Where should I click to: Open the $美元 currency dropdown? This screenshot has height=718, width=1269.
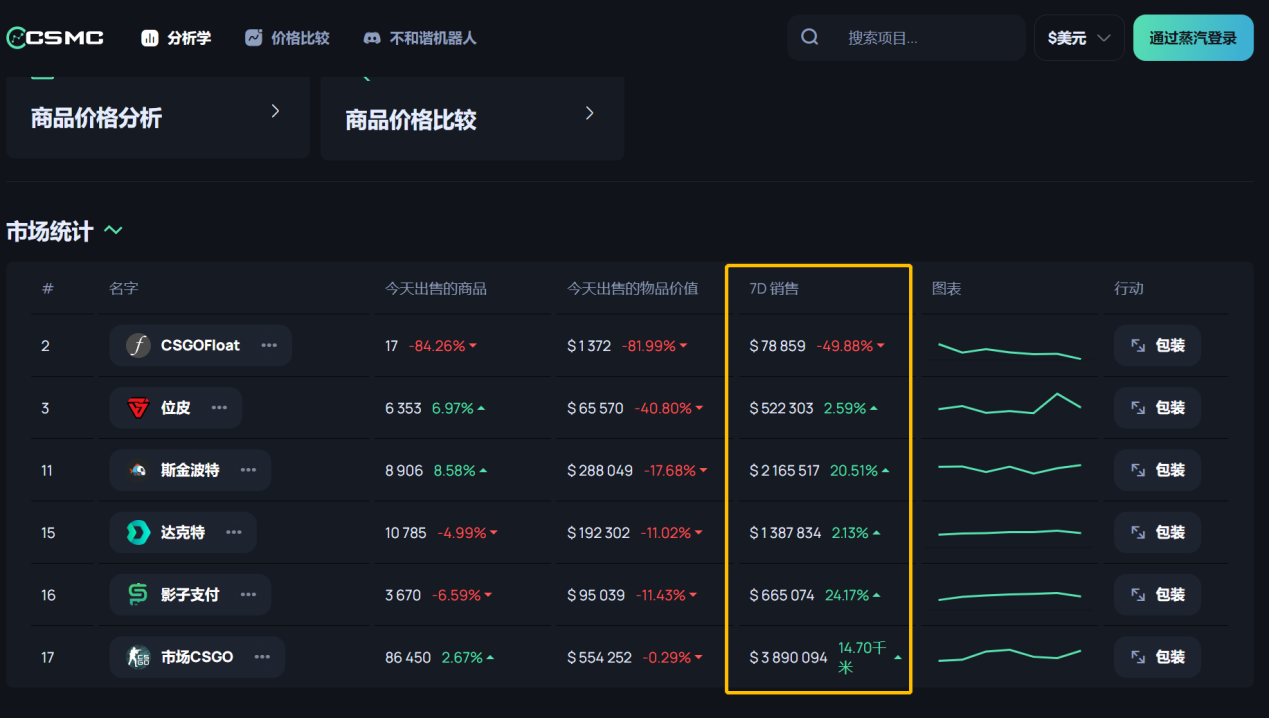[1079, 38]
